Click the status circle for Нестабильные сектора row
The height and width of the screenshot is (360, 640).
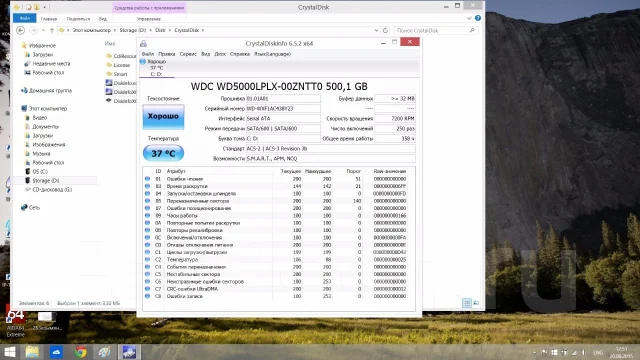click(147, 274)
